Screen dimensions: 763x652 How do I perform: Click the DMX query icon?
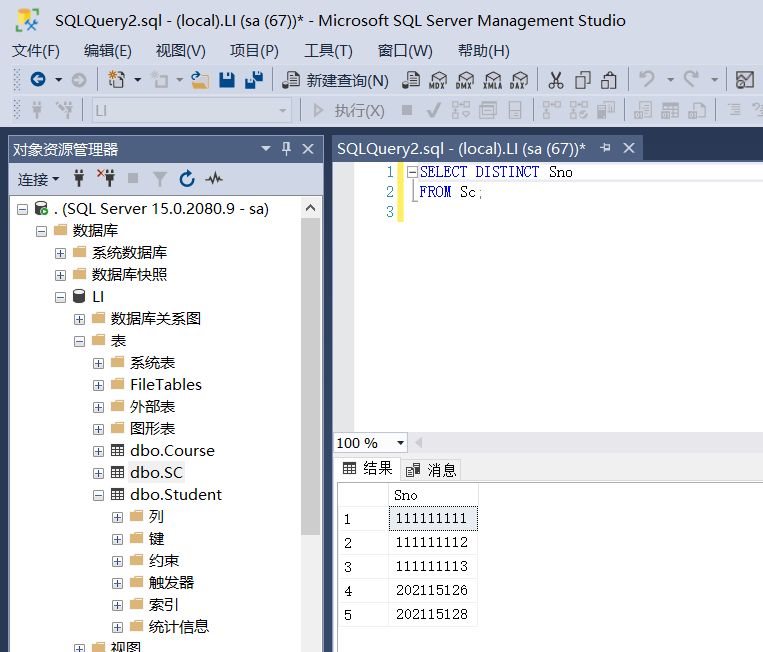click(x=465, y=80)
